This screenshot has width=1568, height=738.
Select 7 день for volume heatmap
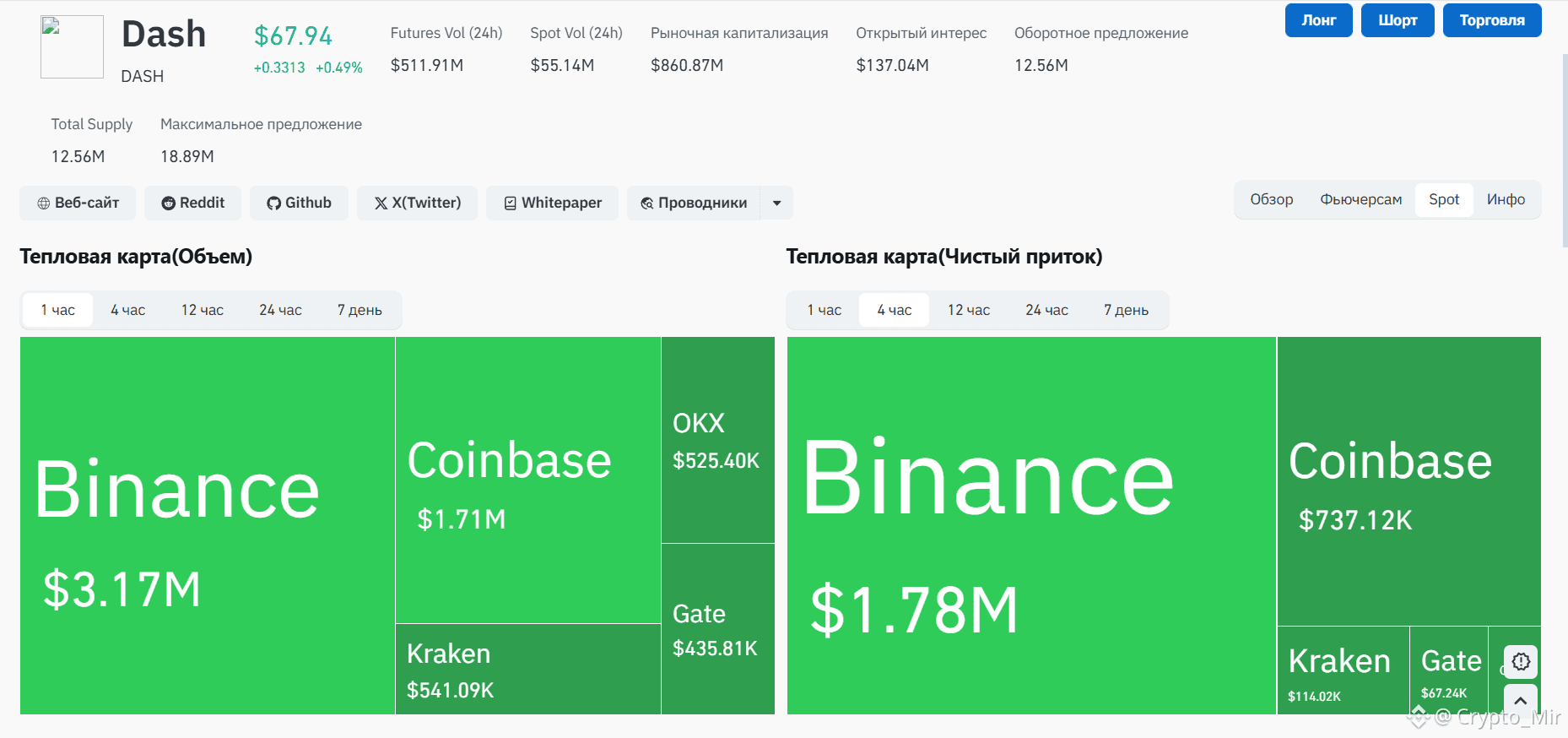click(360, 310)
